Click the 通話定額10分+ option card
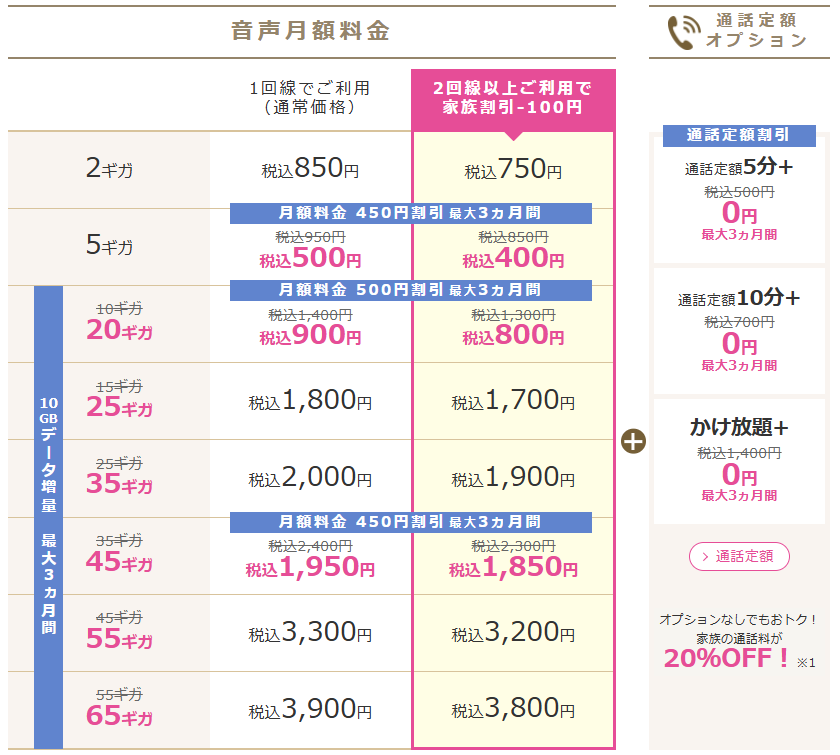Screen dimensions: 840x755 (x=739, y=331)
